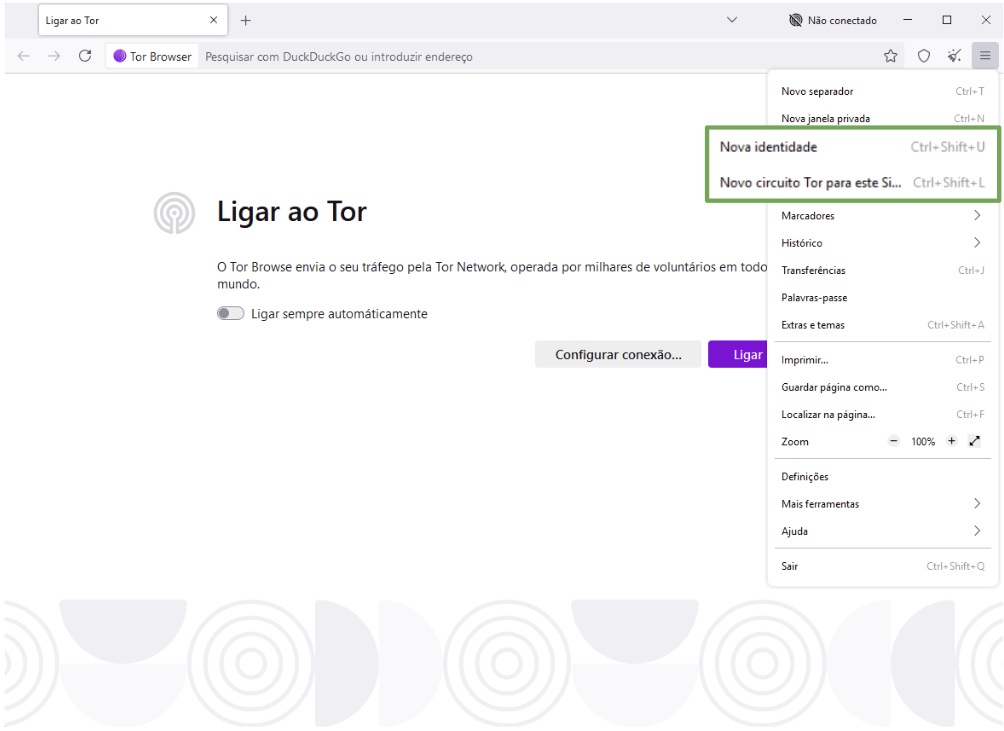
Task: Enable 'Ligar sempre automaticamente' toggle
Action: click(230, 313)
